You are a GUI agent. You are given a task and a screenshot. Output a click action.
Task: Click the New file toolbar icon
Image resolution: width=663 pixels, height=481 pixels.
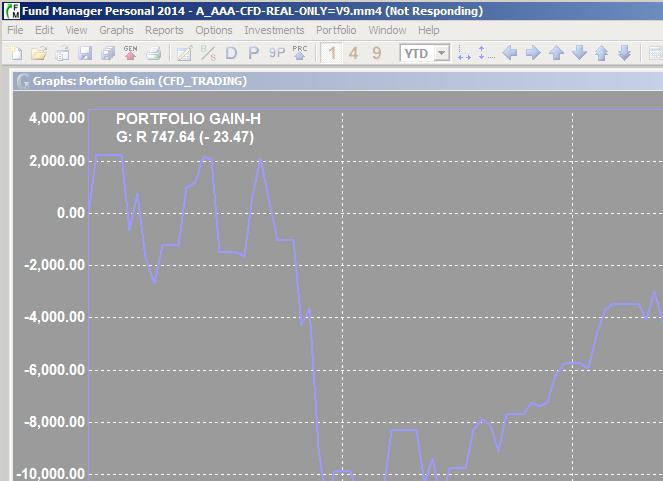point(16,53)
